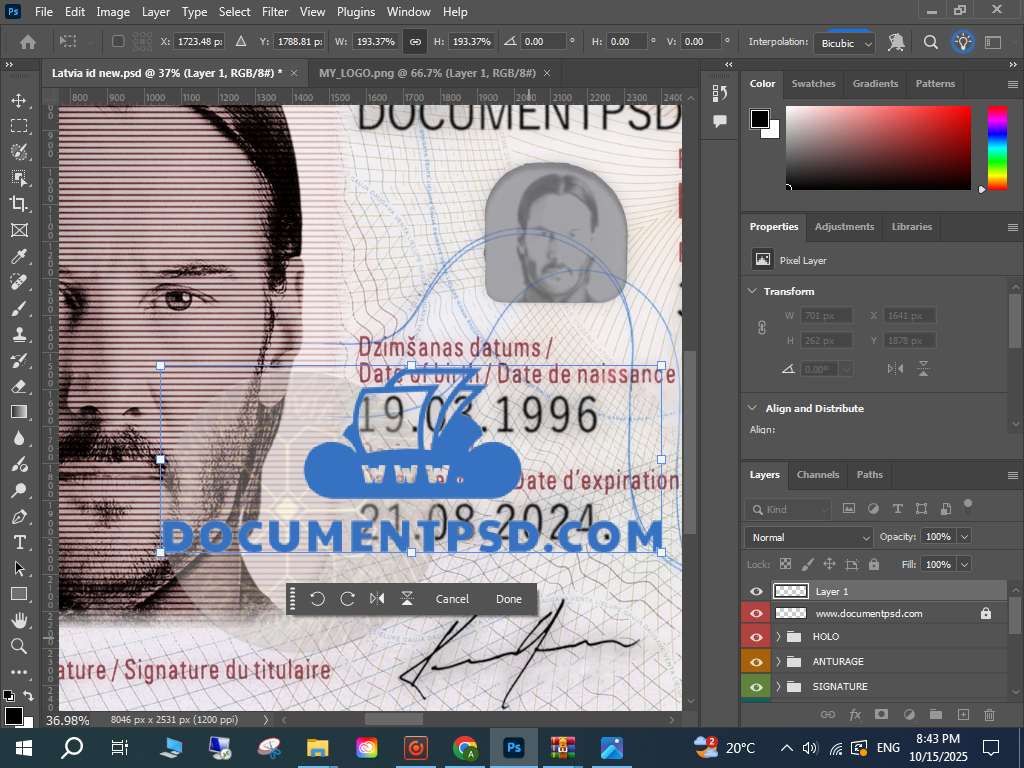Image resolution: width=1024 pixels, height=768 pixels.
Task: Select the Move tool
Action: coord(19,100)
